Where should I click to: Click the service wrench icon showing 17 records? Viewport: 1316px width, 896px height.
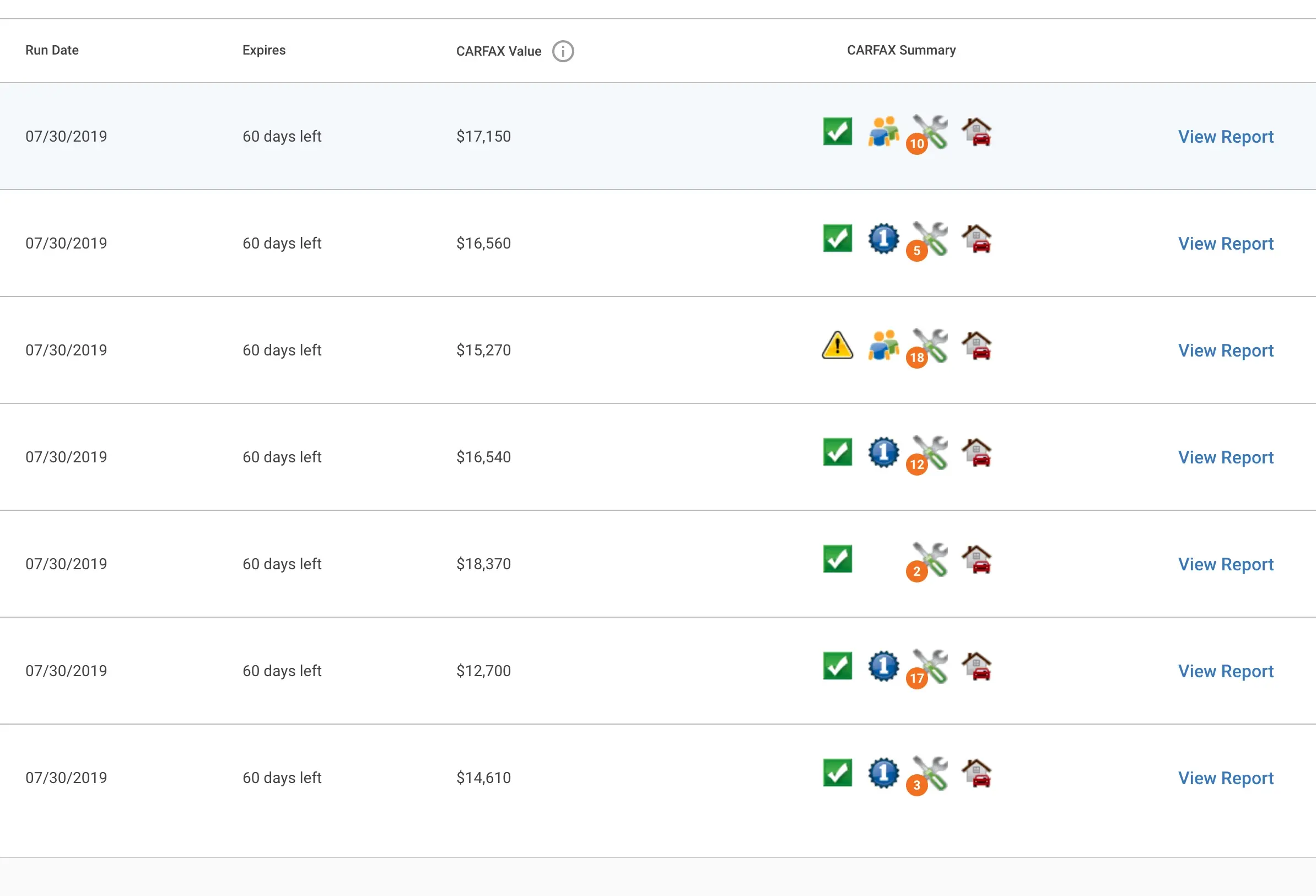(x=929, y=667)
